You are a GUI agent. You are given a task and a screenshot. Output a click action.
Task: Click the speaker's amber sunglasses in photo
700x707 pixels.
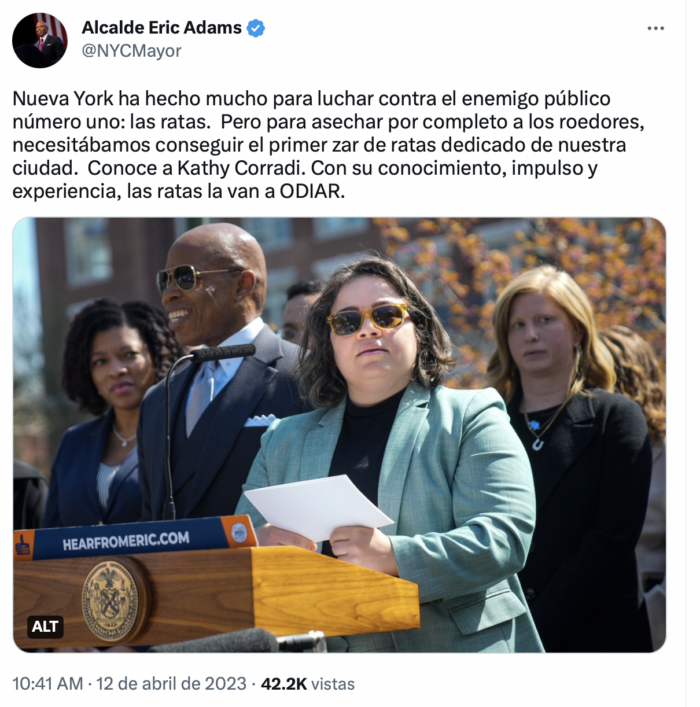pos(368,320)
